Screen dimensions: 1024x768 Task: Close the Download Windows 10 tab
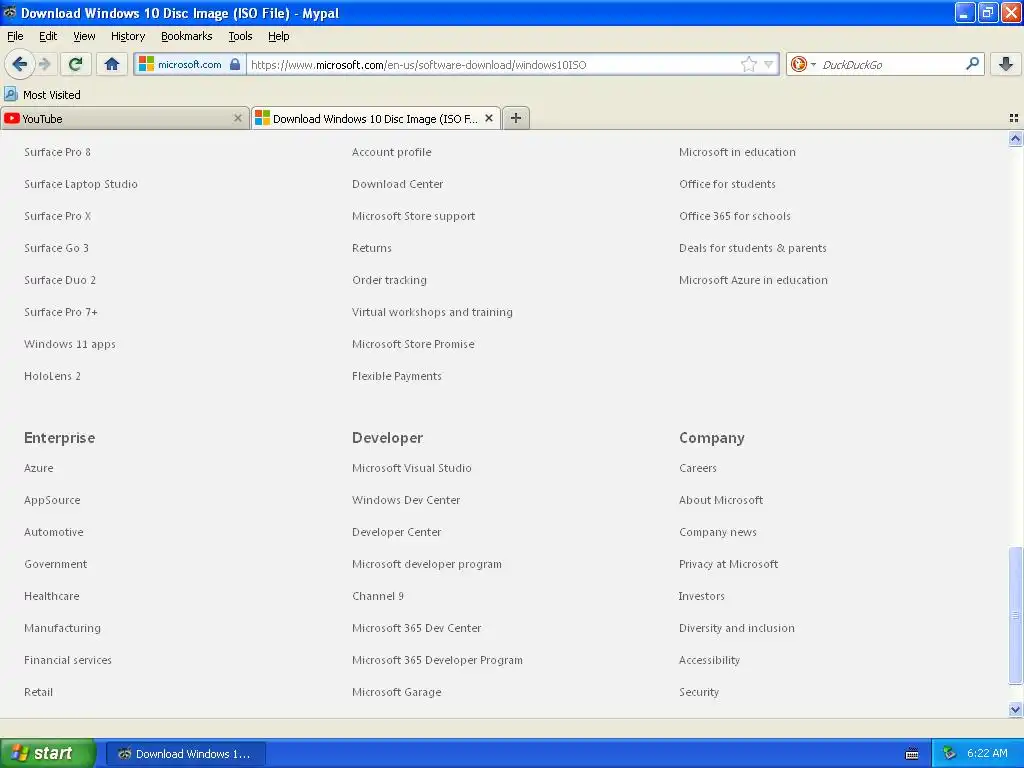point(488,118)
